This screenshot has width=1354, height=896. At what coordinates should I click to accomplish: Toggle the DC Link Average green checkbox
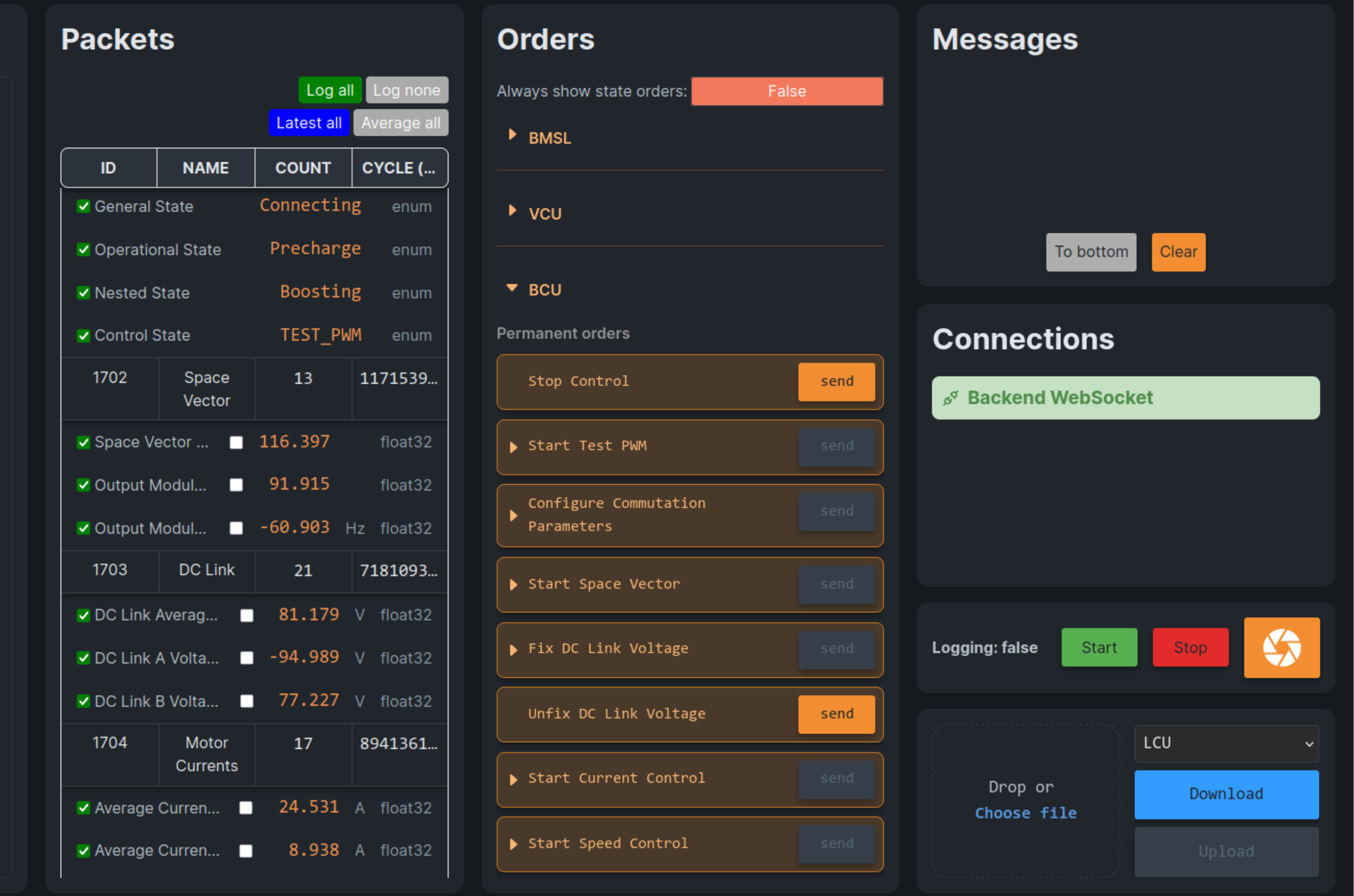coord(83,616)
